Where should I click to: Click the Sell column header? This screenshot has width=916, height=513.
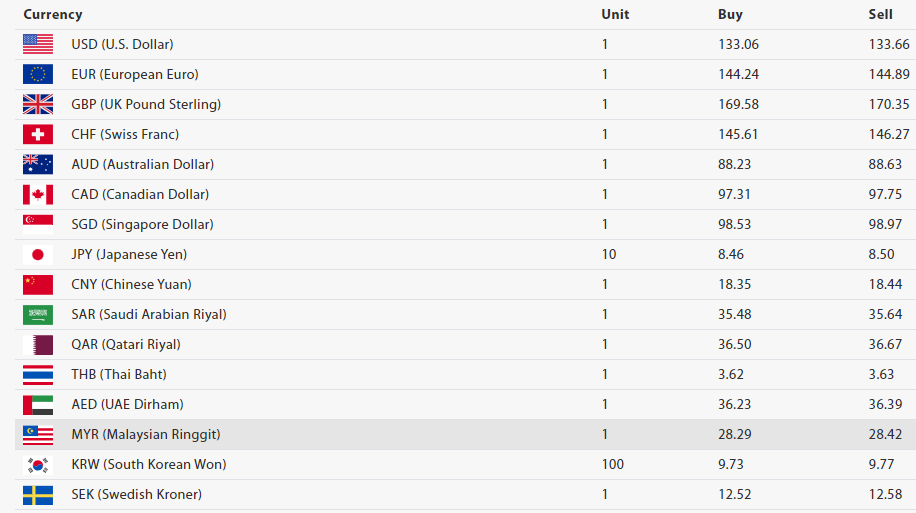coord(880,15)
